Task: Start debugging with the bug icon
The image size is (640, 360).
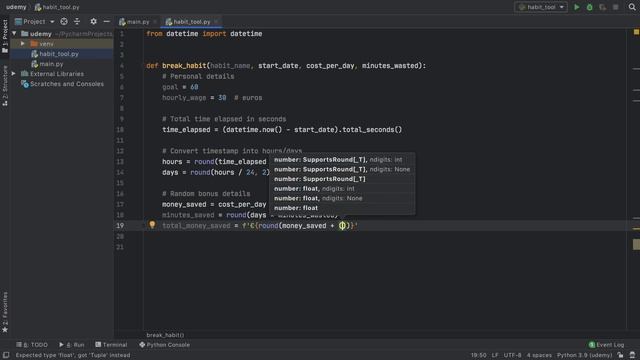Action: coord(589,7)
